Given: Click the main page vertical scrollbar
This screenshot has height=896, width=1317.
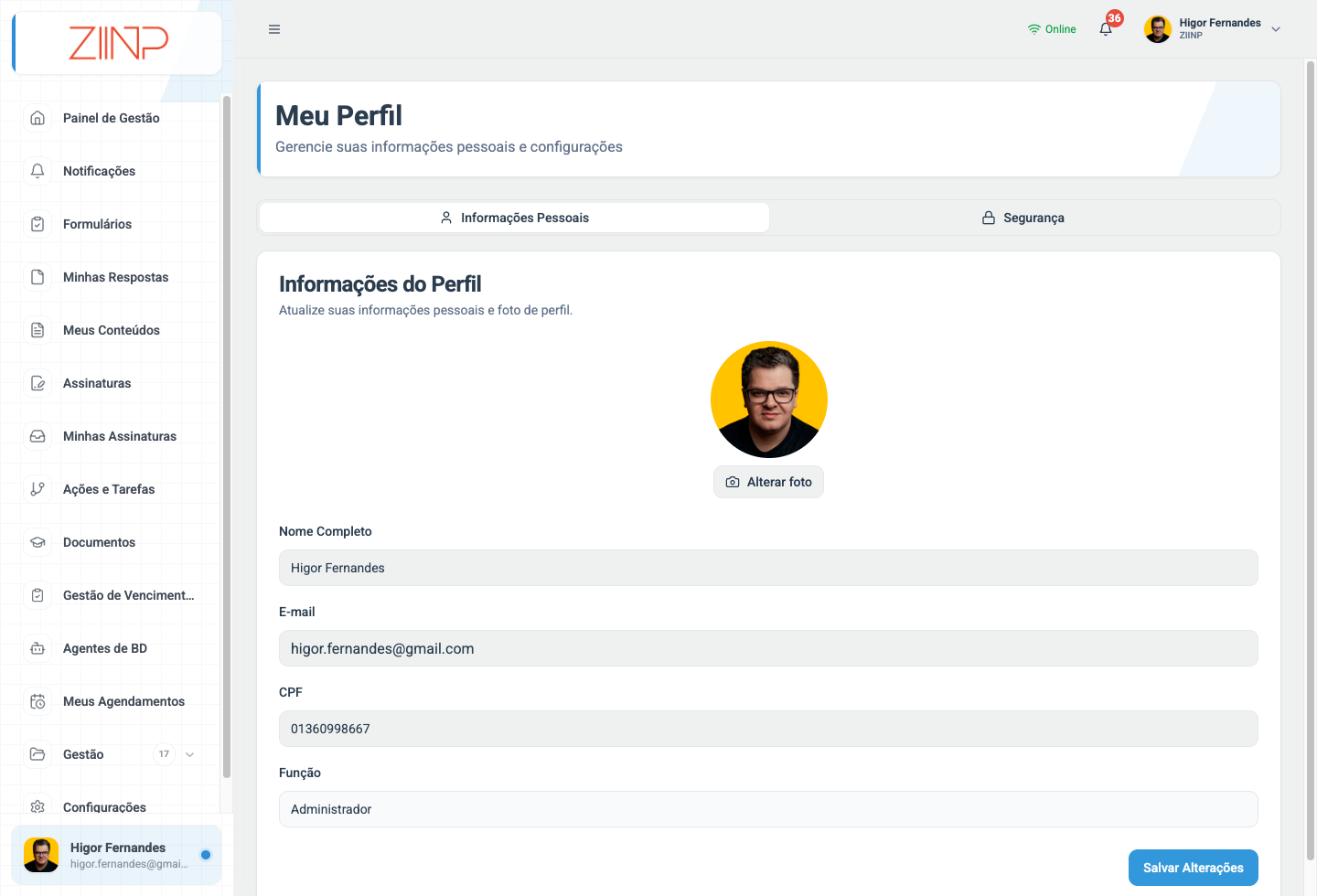Looking at the screenshot, I should tap(1310, 461).
